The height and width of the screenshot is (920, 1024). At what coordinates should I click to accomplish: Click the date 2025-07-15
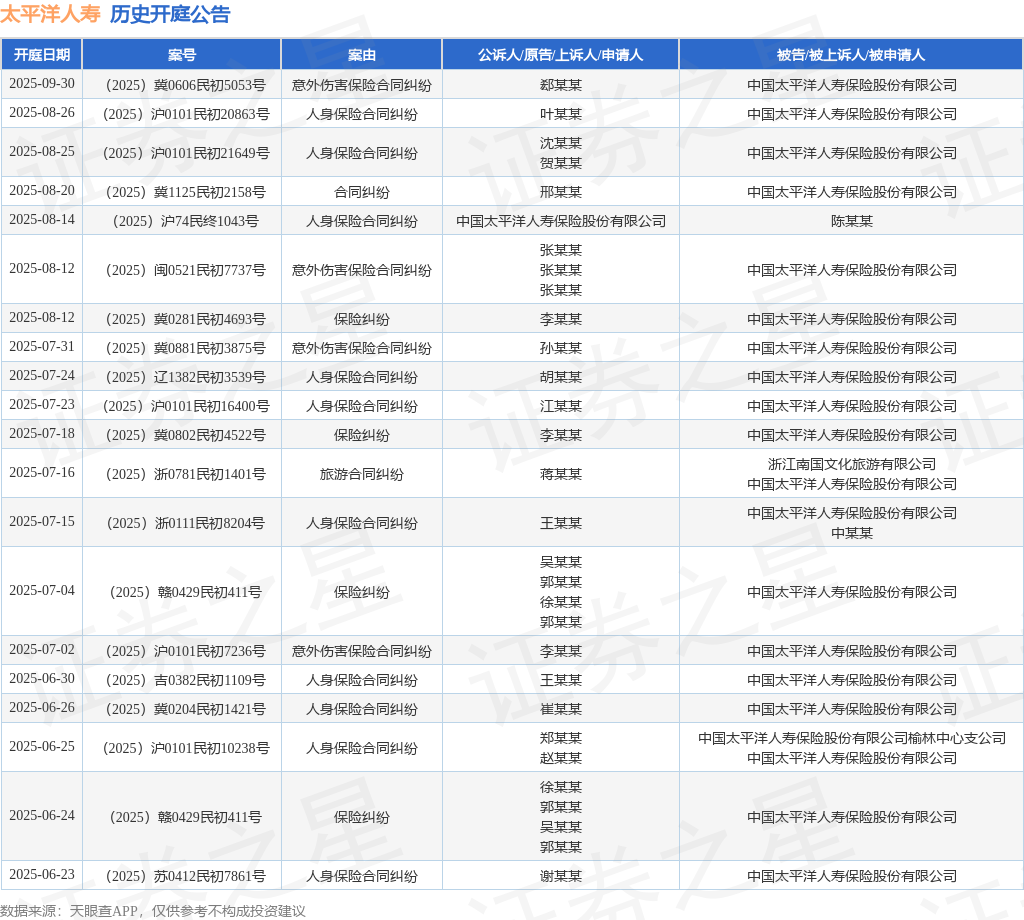[x=42, y=522]
